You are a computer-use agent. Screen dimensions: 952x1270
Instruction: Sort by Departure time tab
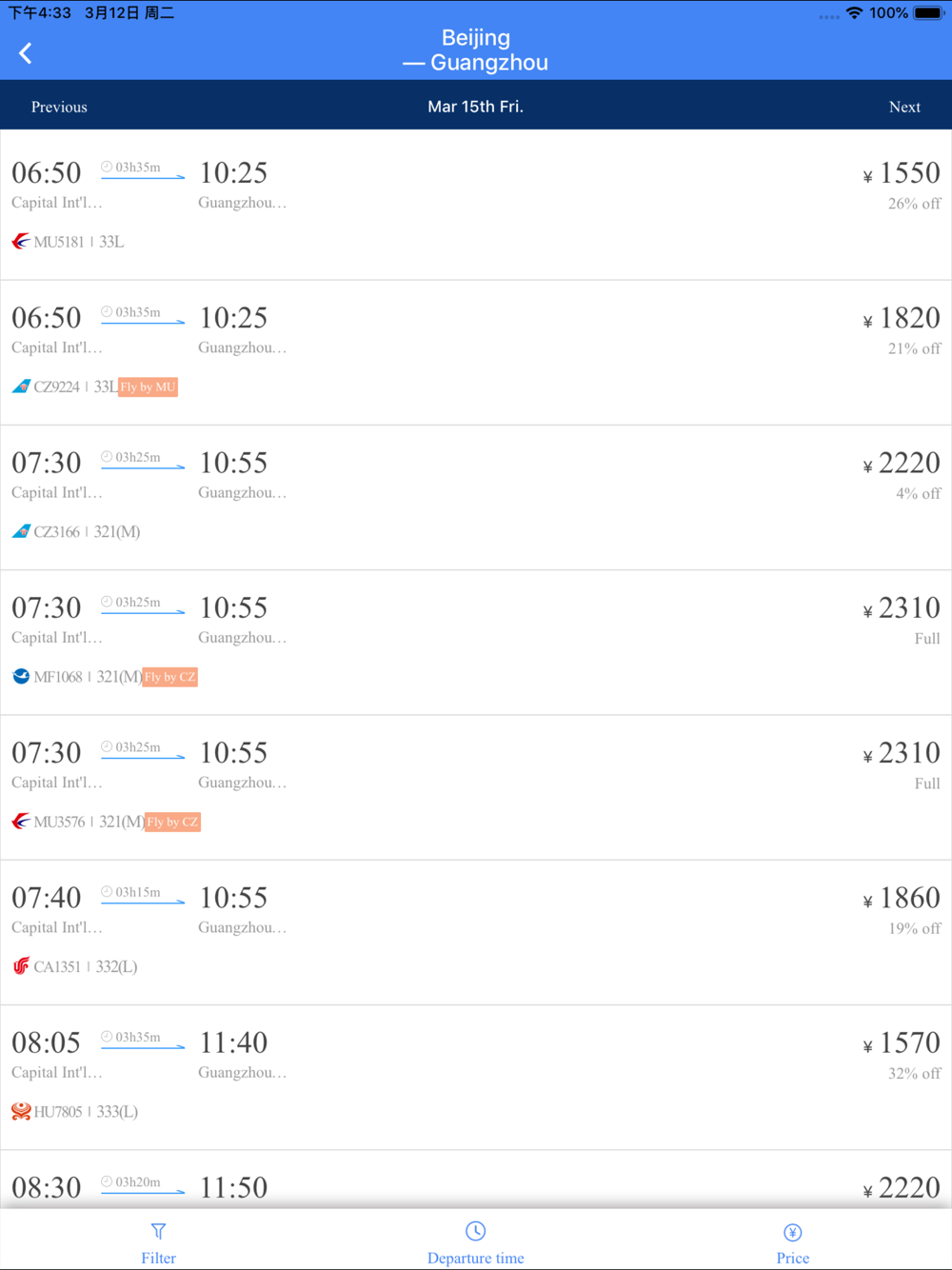(x=476, y=1240)
